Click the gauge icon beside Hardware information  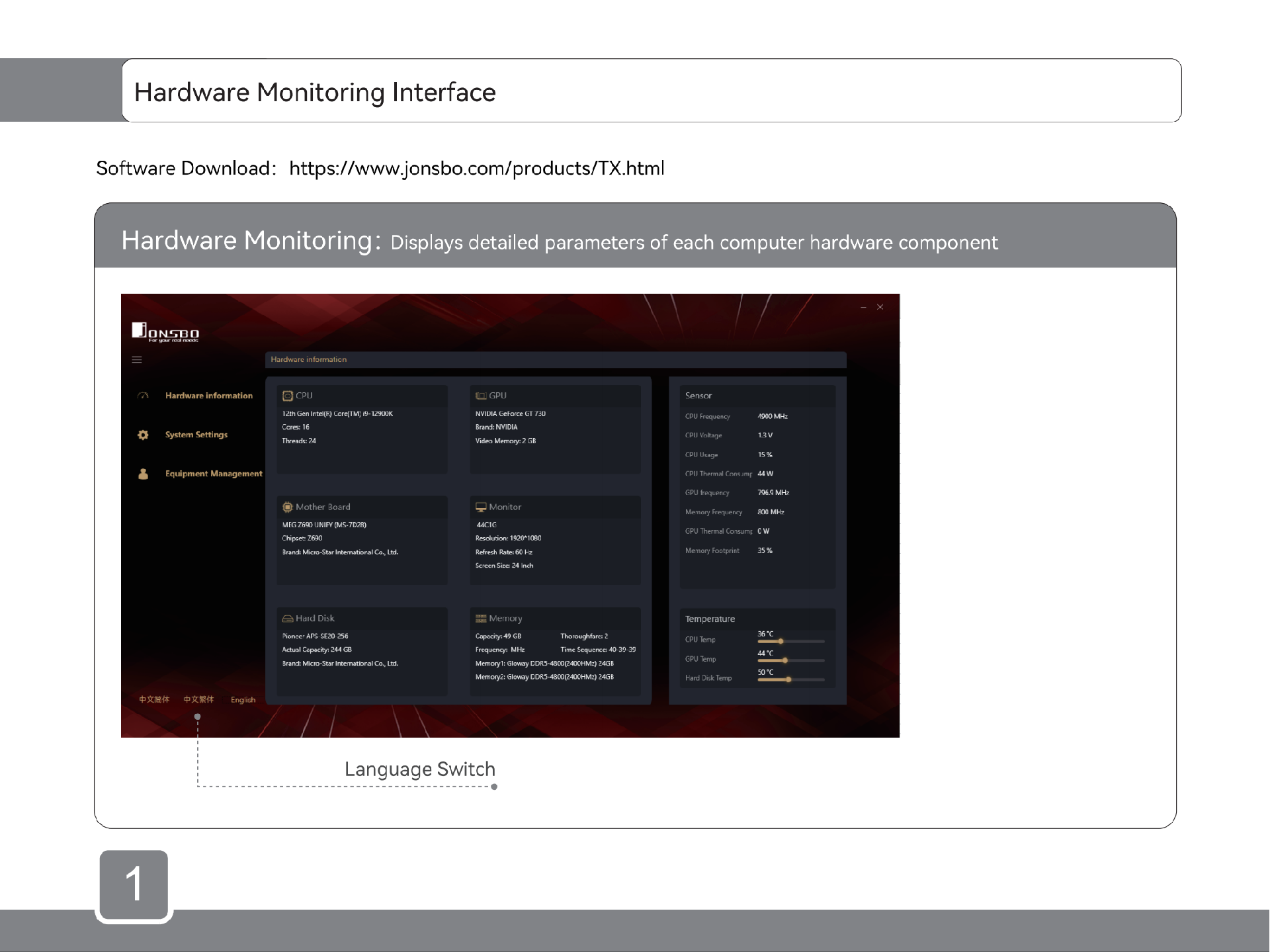click(143, 396)
